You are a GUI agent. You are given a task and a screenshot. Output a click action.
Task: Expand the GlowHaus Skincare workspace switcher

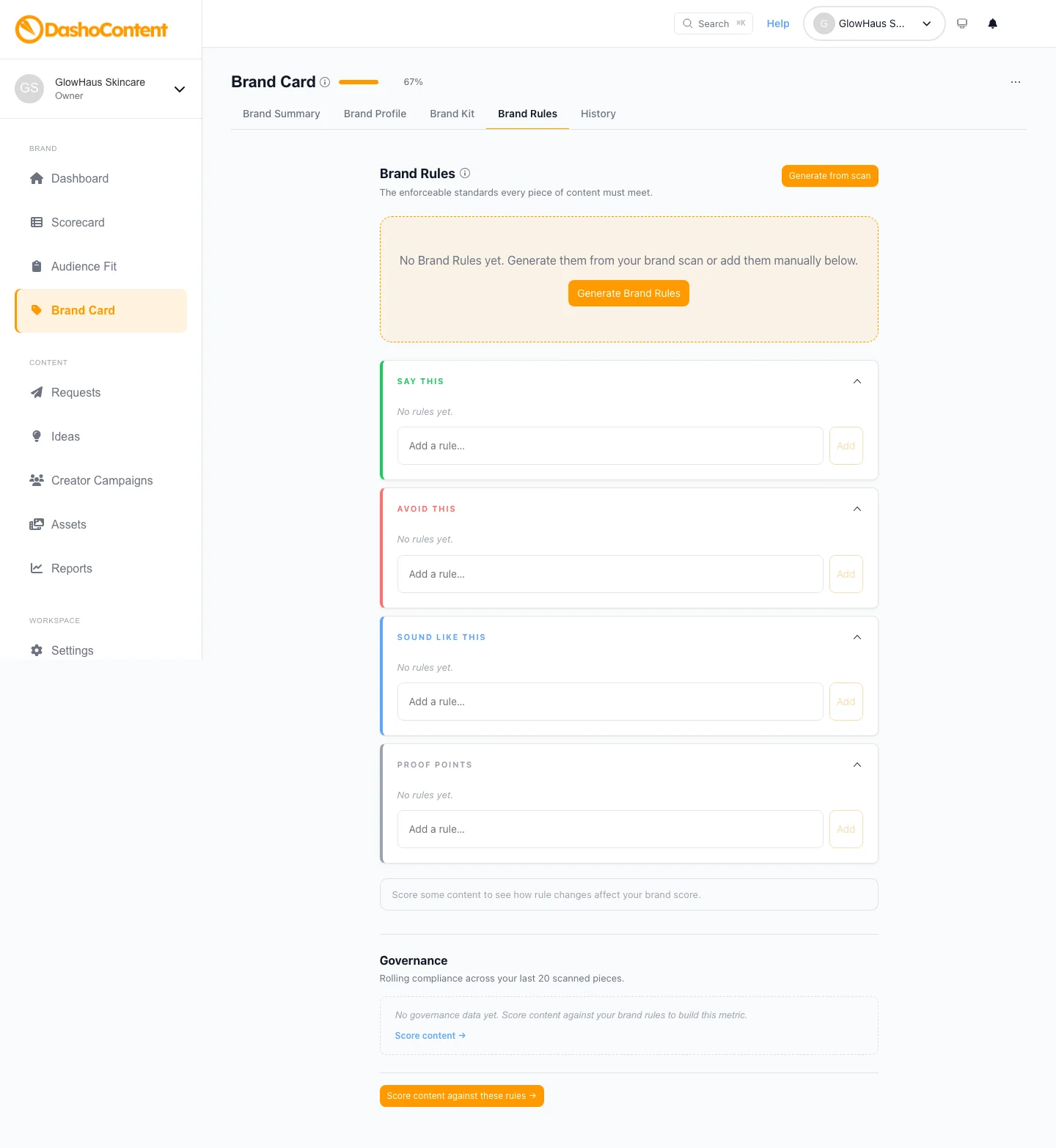click(180, 89)
